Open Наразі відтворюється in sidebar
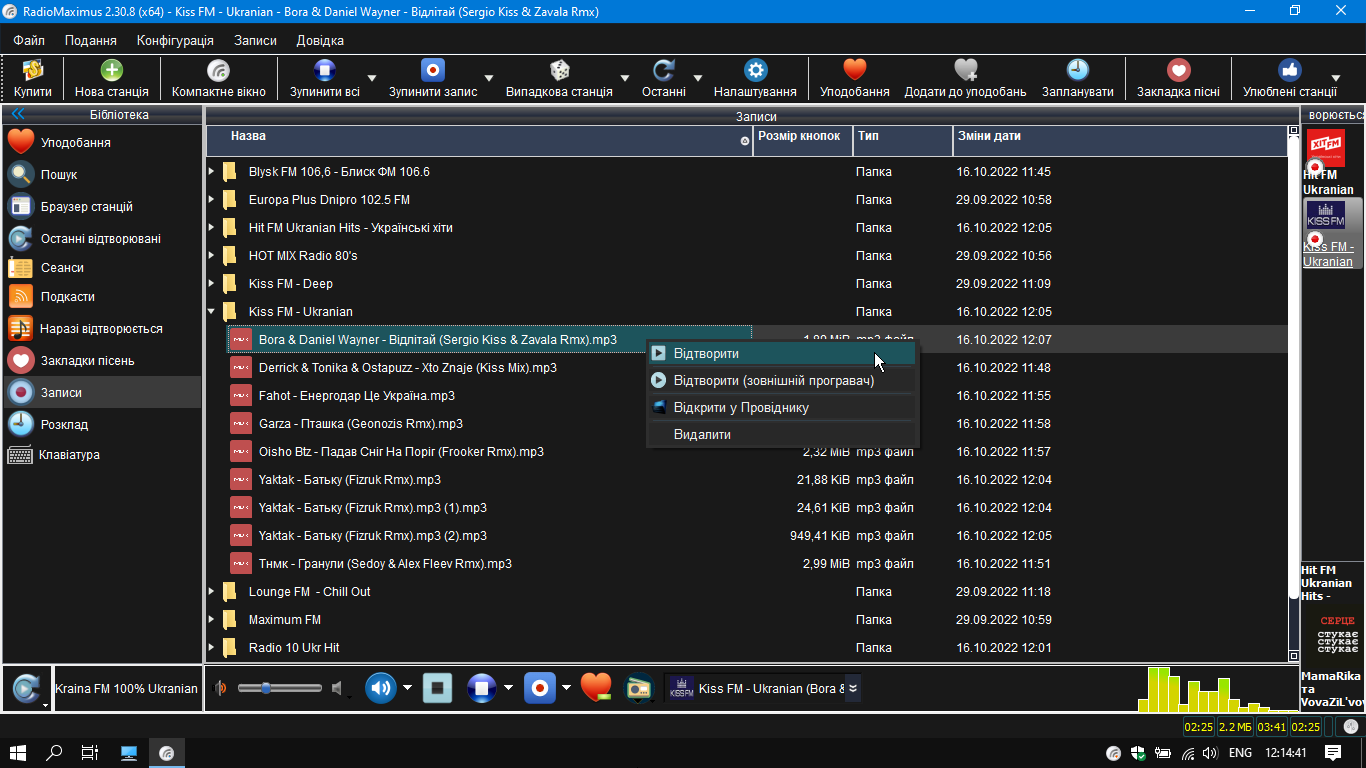 (102, 329)
